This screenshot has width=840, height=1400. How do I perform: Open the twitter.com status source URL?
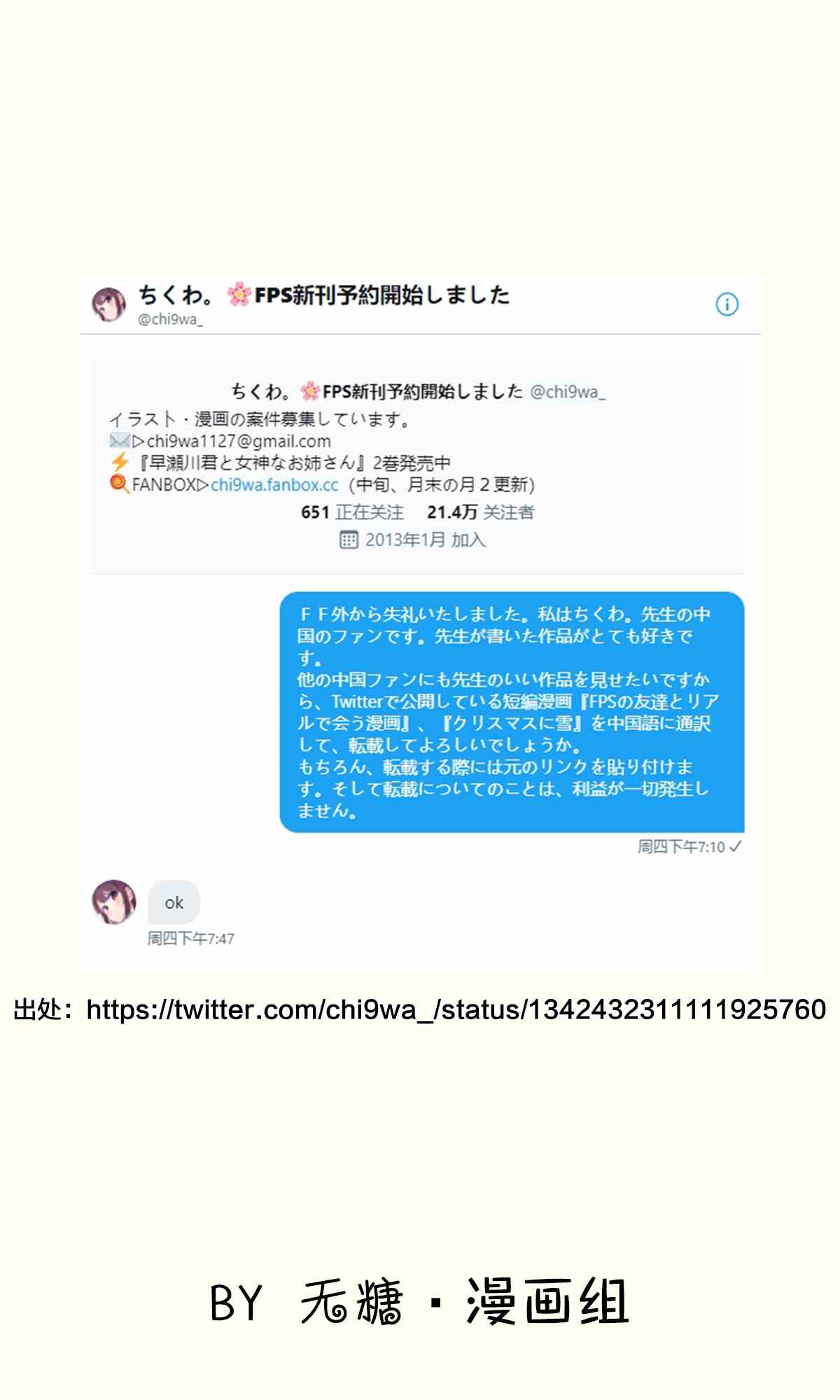click(456, 1009)
